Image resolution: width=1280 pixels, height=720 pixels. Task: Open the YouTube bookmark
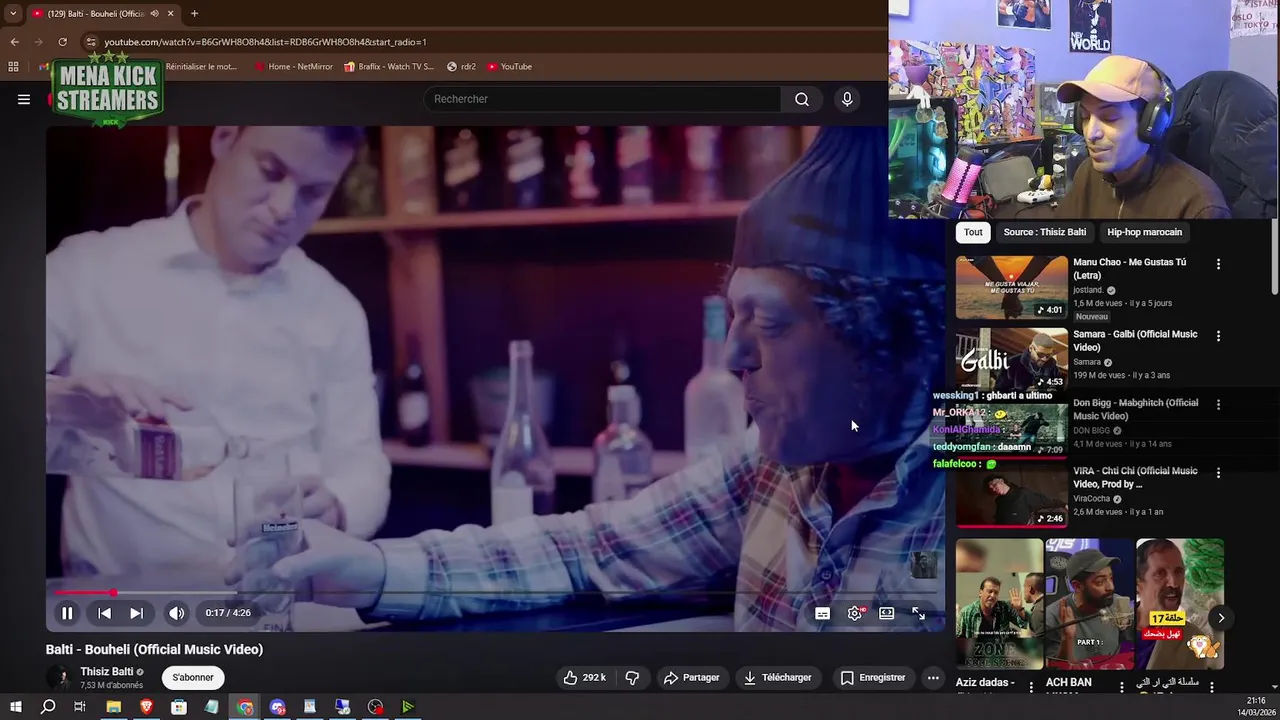pos(510,67)
